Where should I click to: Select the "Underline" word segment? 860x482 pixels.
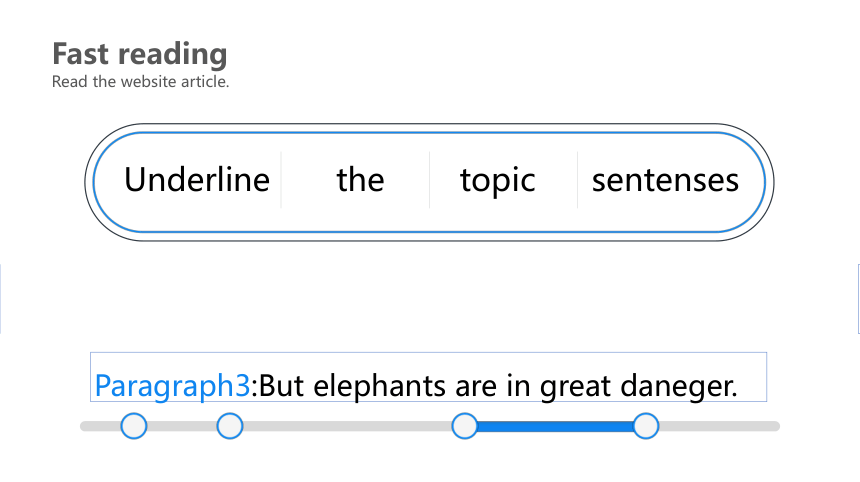pos(197,180)
